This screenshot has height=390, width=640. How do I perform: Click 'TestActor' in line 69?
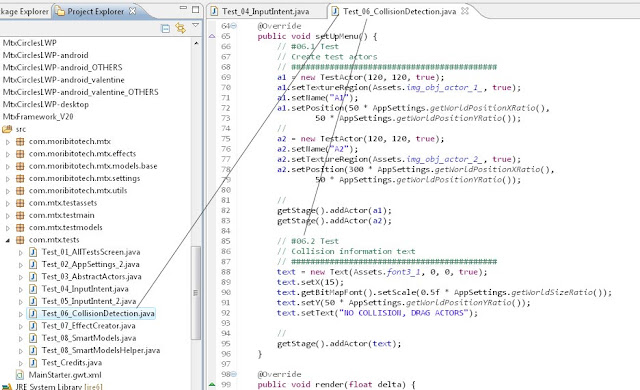click(342, 77)
